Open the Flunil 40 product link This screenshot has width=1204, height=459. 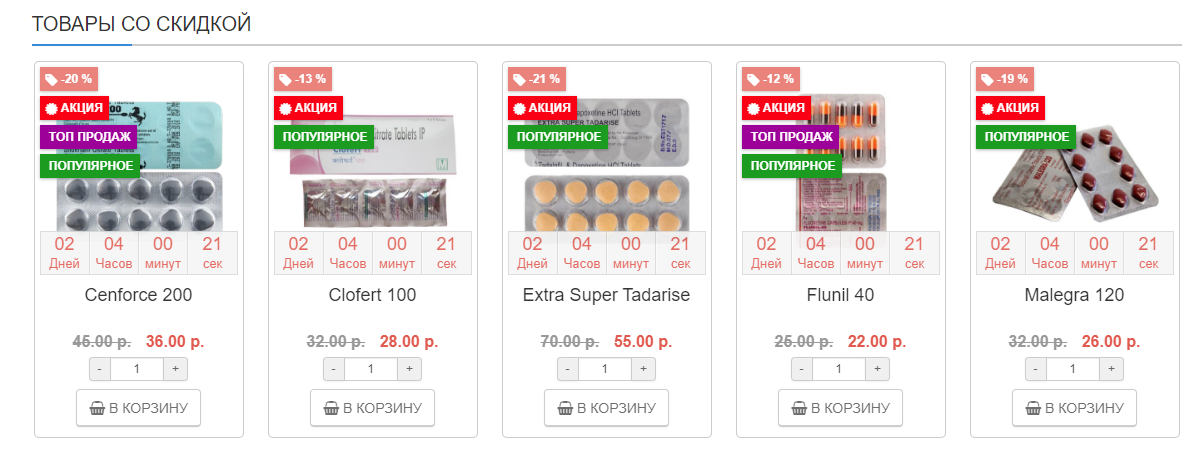tap(840, 296)
